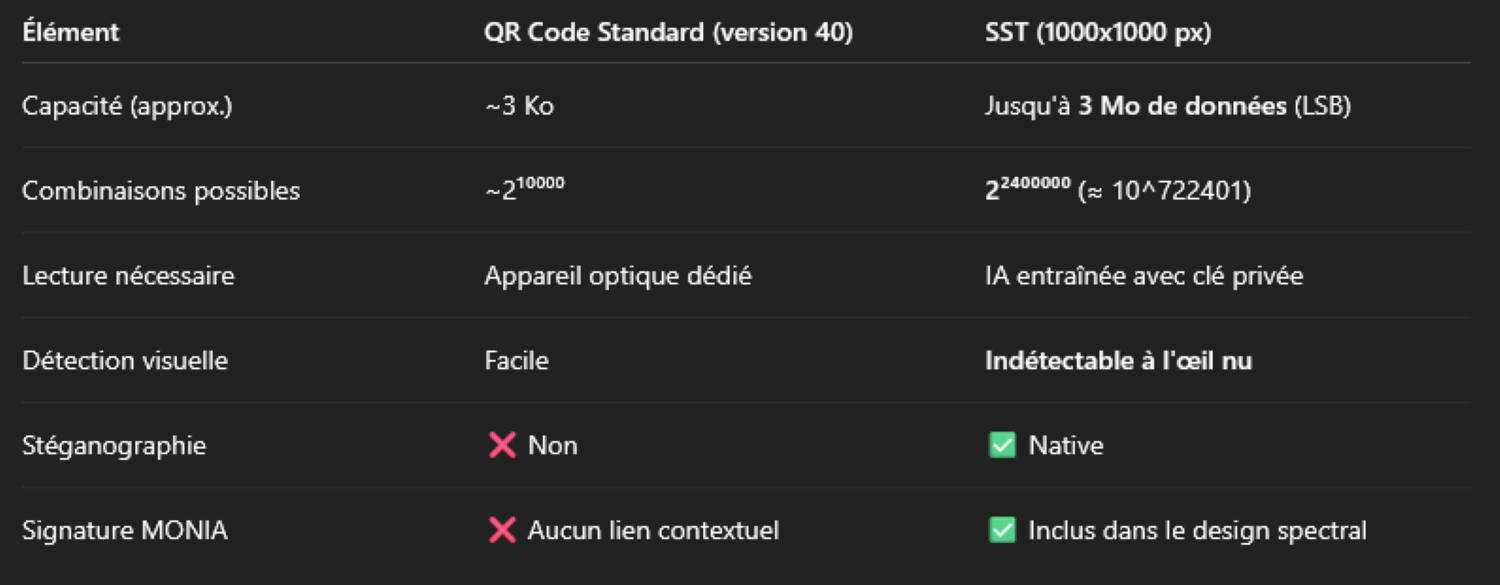1500x585 pixels.
Task: Select the "QR Code Standard (version 40)" header
Action: (x=668, y=32)
